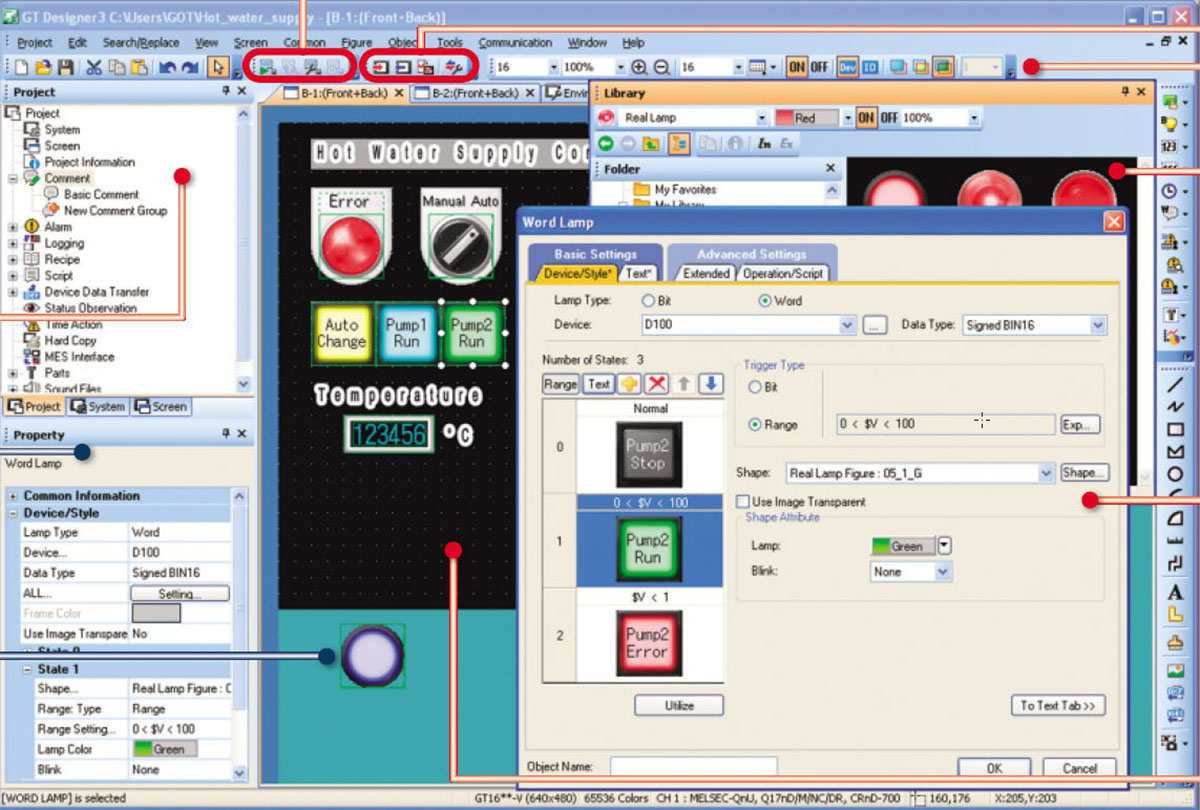This screenshot has width=1200, height=810.
Task: Click the Lamp object bulb icon
Action: [x=1170, y=124]
